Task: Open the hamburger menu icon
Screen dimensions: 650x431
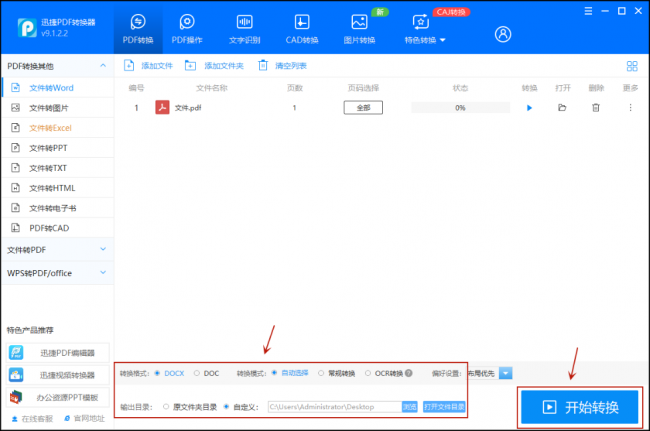Action: pos(588,11)
